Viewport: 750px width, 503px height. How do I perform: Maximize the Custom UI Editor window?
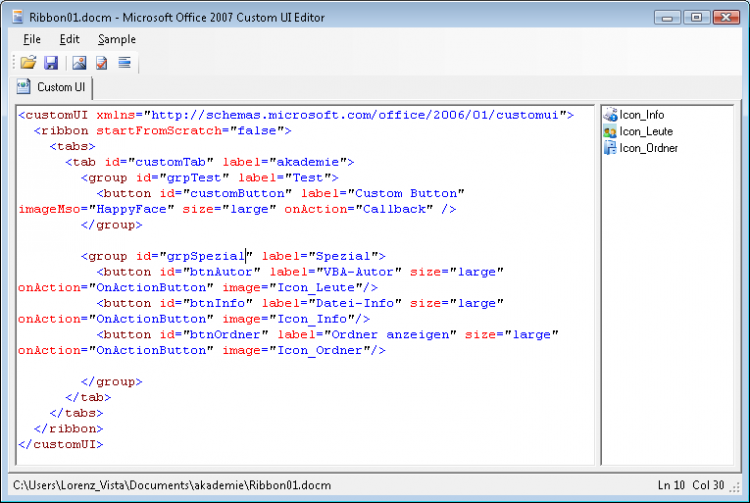click(695, 17)
